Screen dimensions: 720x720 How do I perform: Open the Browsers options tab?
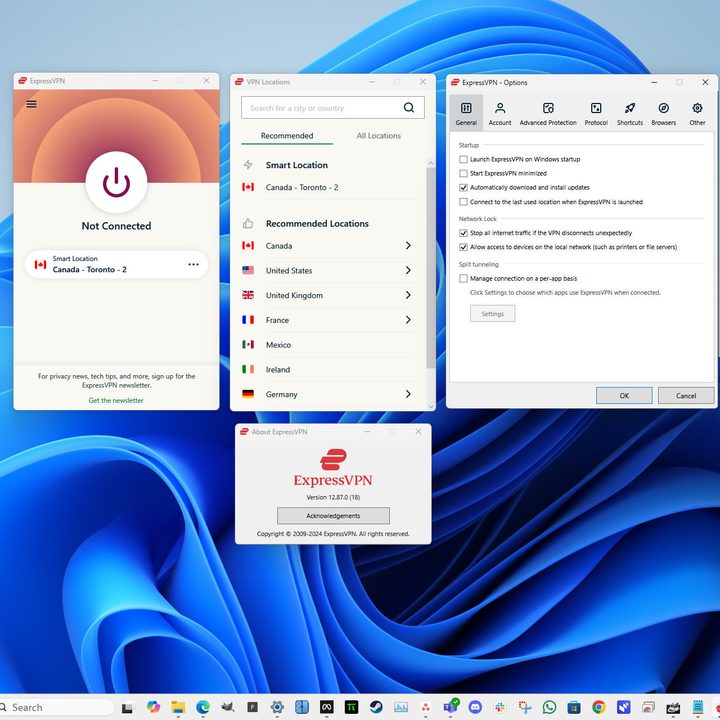664,113
